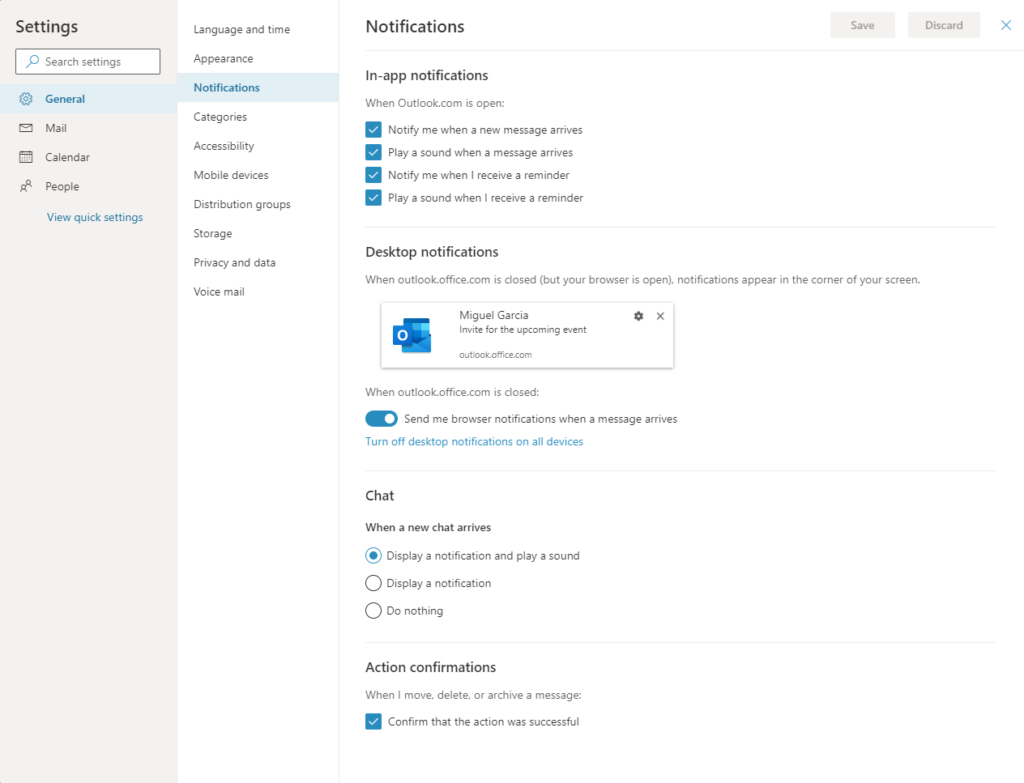Open the Privacy and data section
Image resolution: width=1024 pixels, height=783 pixels.
[x=234, y=262]
